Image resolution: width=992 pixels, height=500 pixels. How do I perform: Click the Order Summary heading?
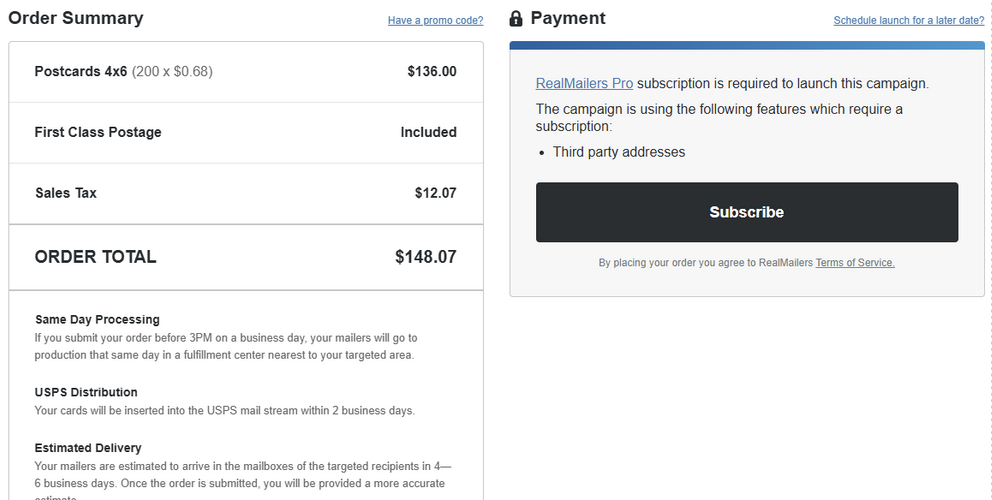click(x=76, y=18)
